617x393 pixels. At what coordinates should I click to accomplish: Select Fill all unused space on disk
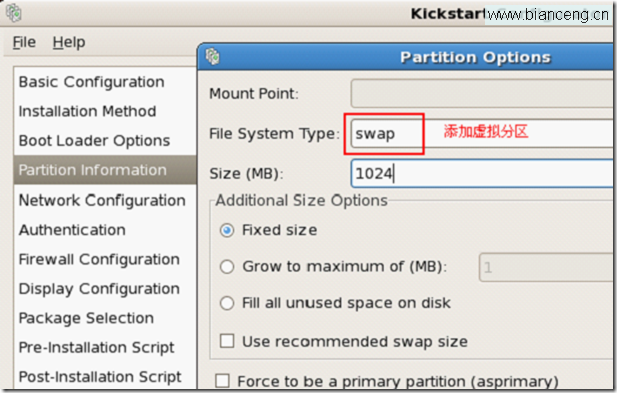tap(227, 303)
